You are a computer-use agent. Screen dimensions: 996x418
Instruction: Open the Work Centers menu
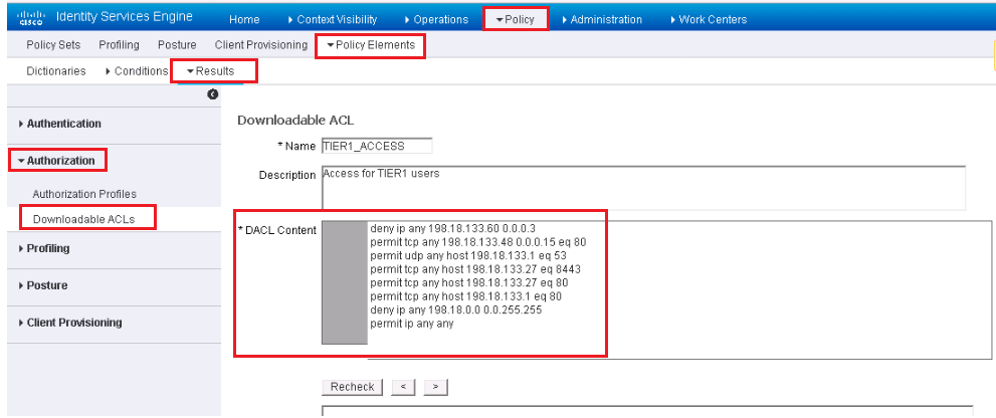pos(708,20)
